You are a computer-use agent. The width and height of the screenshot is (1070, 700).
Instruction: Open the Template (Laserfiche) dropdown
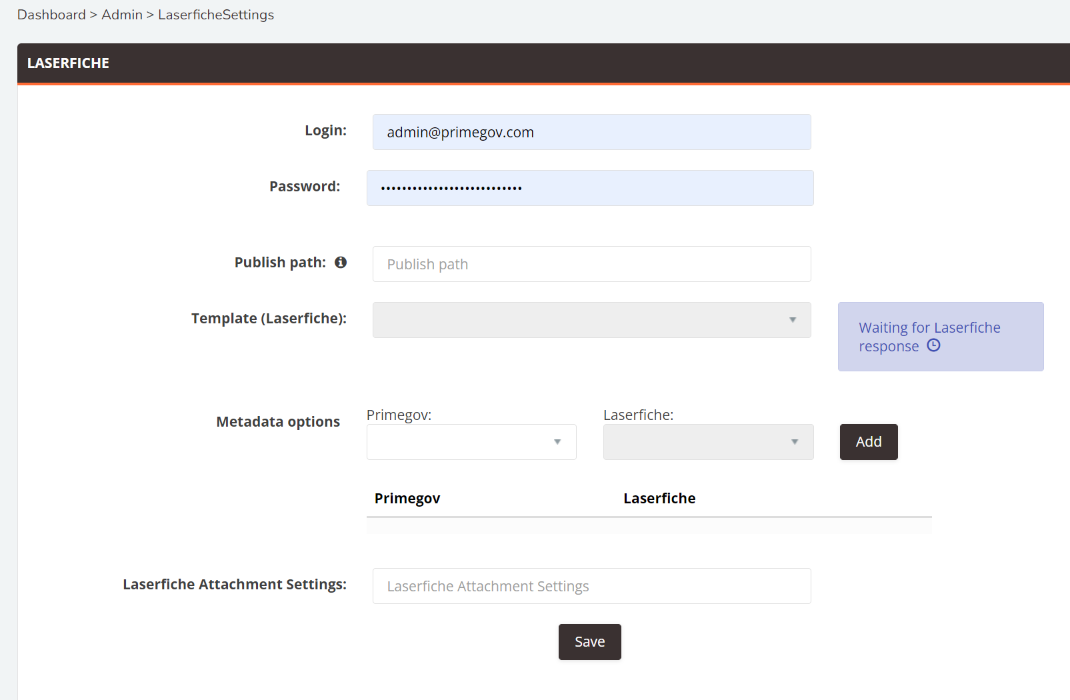592,320
